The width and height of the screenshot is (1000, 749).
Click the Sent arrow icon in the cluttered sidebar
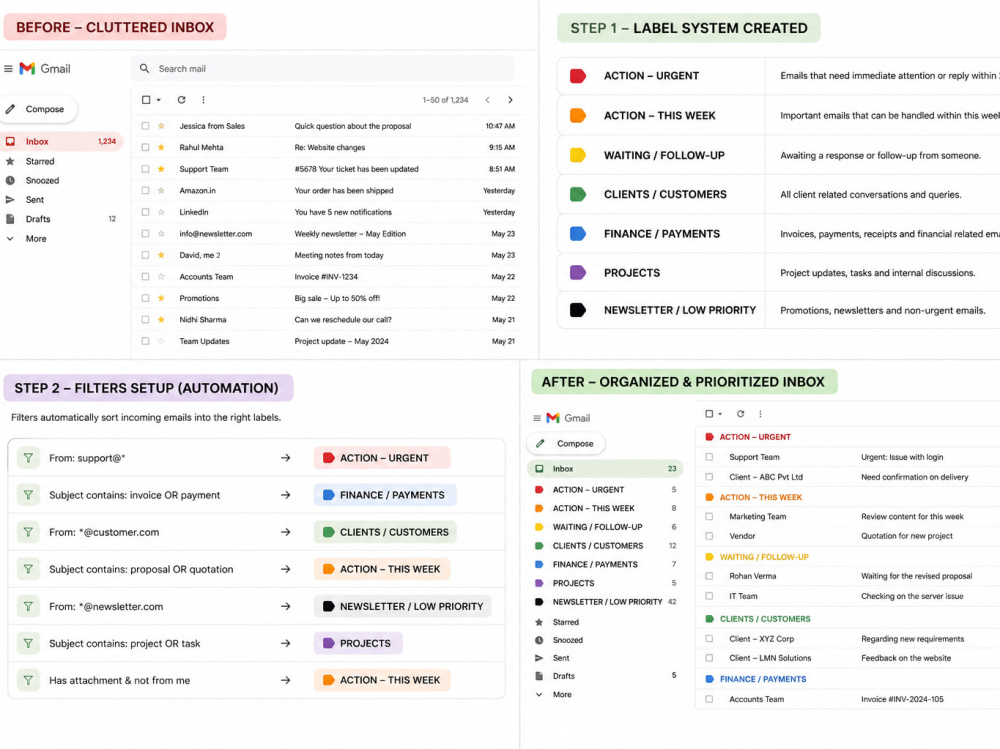10,200
